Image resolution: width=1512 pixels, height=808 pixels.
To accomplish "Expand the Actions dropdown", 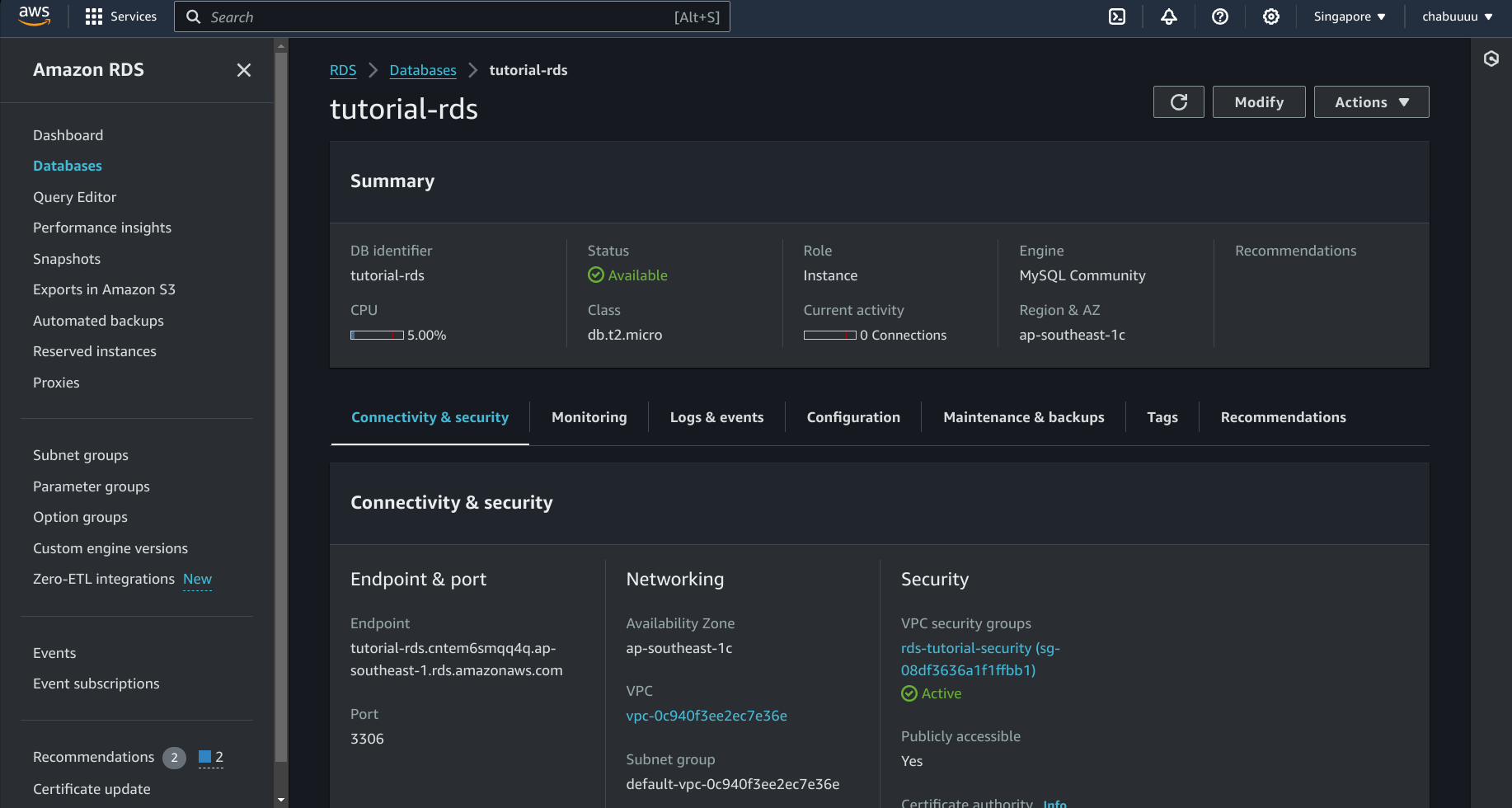I will click(x=1371, y=102).
